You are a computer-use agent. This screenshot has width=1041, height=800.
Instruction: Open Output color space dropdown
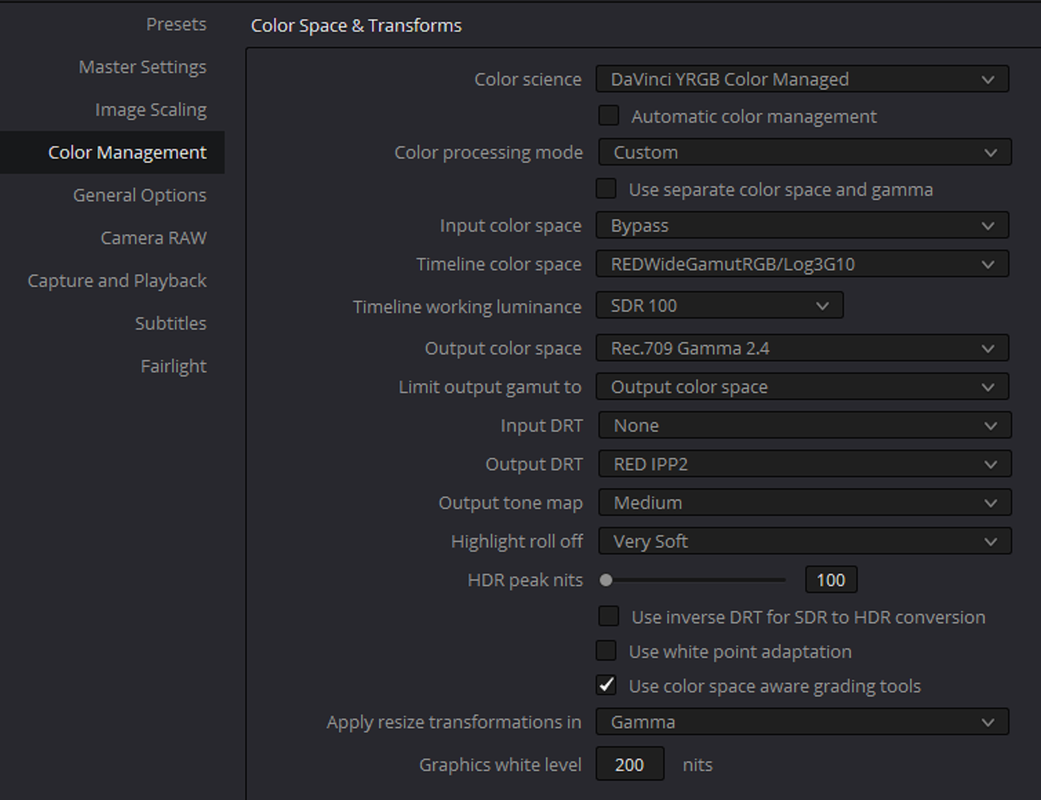click(x=802, y=348)
